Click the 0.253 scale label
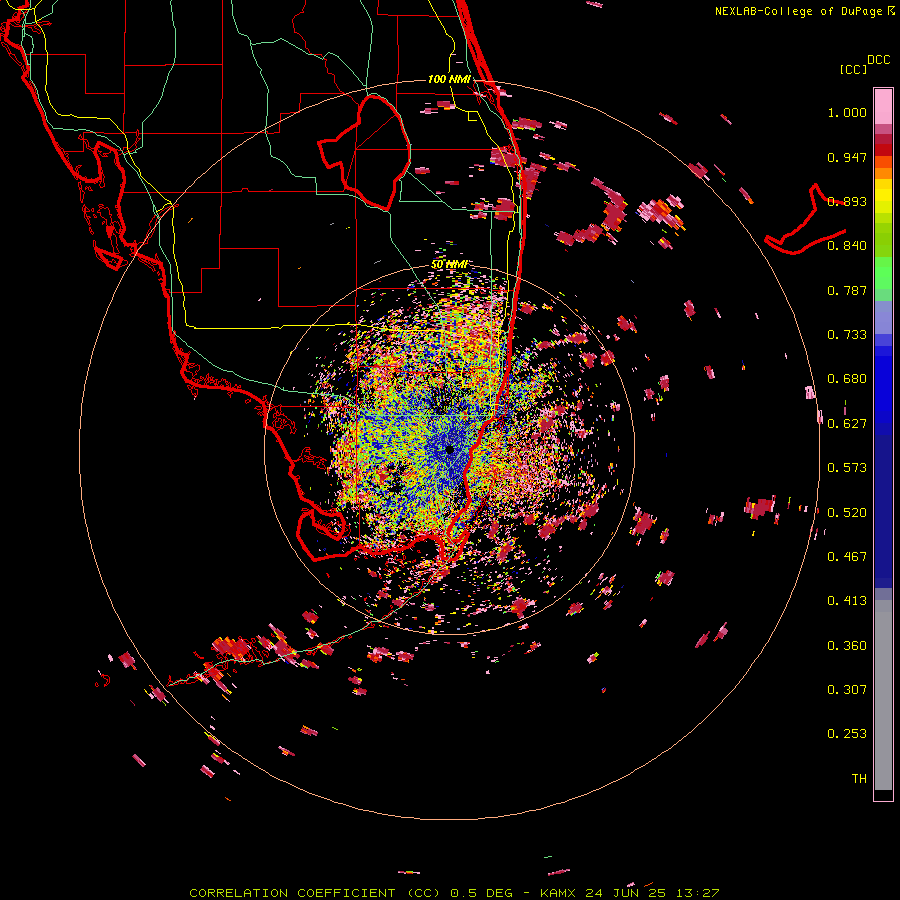This screenshot has height=900, width=900. coord(847,734)
